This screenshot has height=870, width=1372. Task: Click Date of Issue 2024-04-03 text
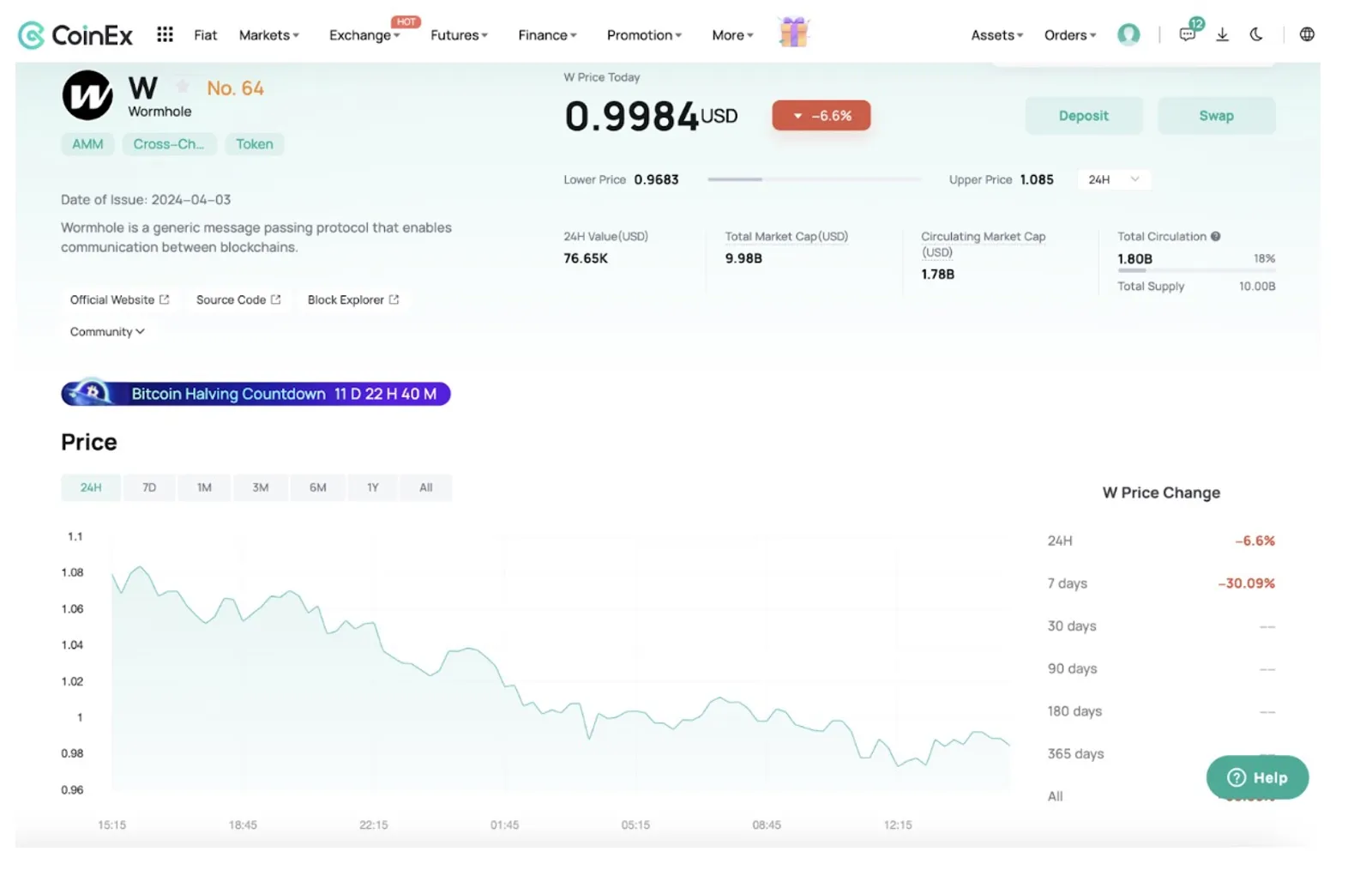coord(146,200)
